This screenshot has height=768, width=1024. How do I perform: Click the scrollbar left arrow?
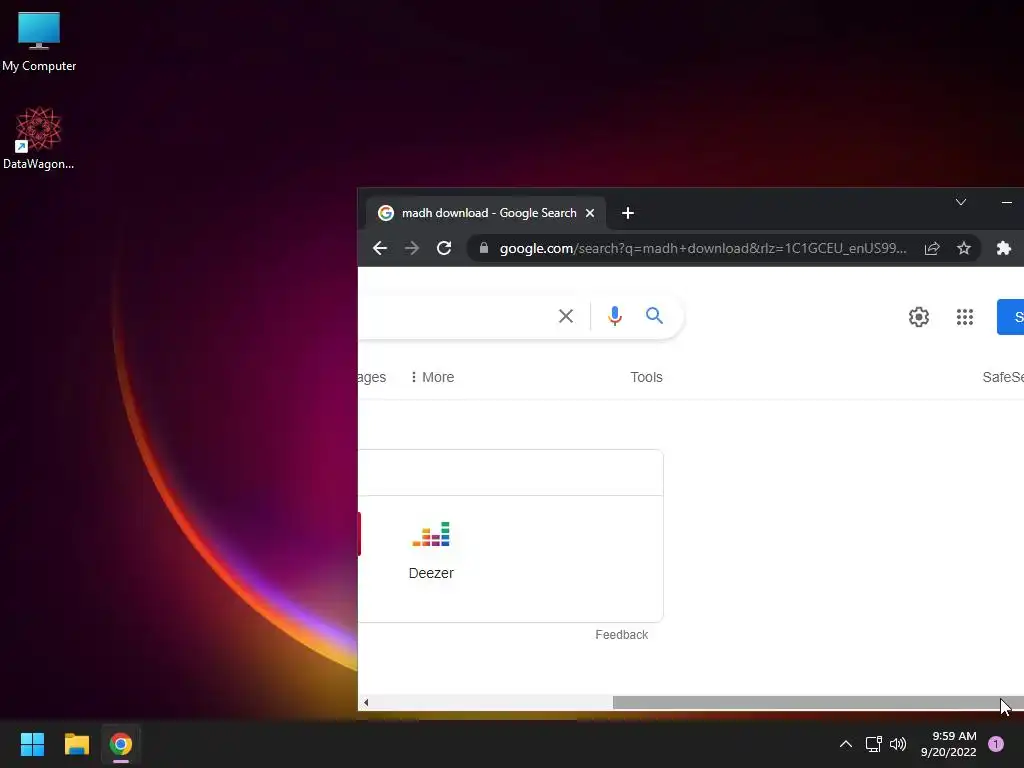[366, 702]
